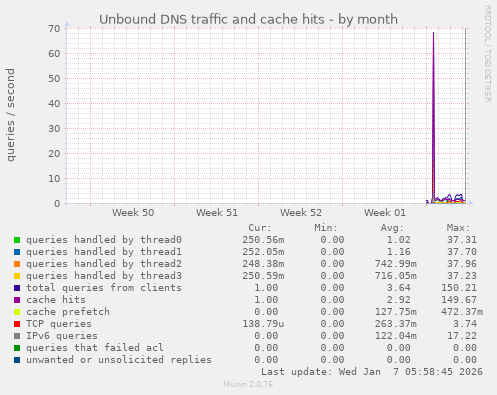
Task: Click 'queries that failed acl' legend label
Action: pos(95,348)
